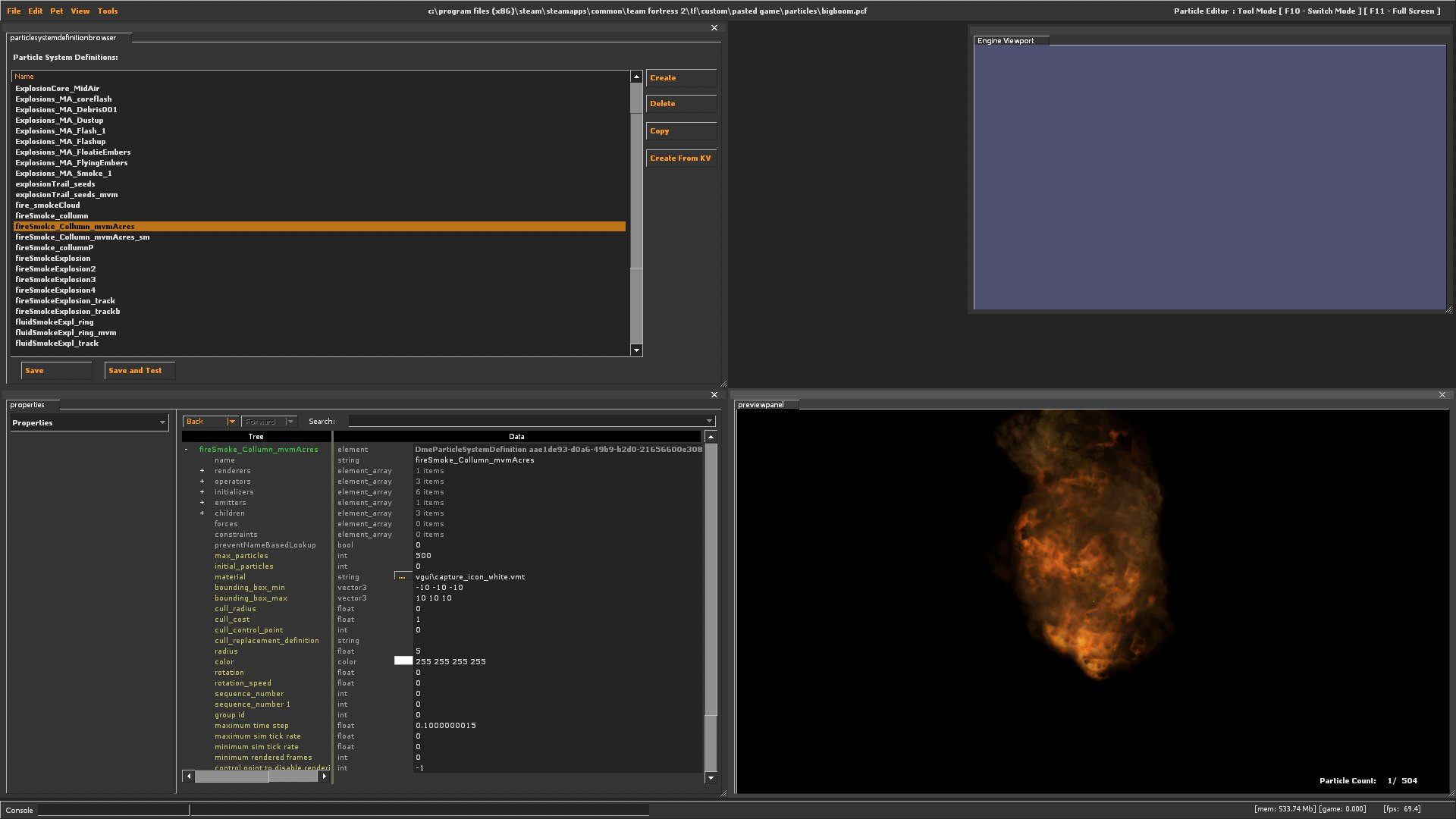Click definitions list scroll down arrow
This screenshot has width=1456, height=819.
click(x=636, y=350)
